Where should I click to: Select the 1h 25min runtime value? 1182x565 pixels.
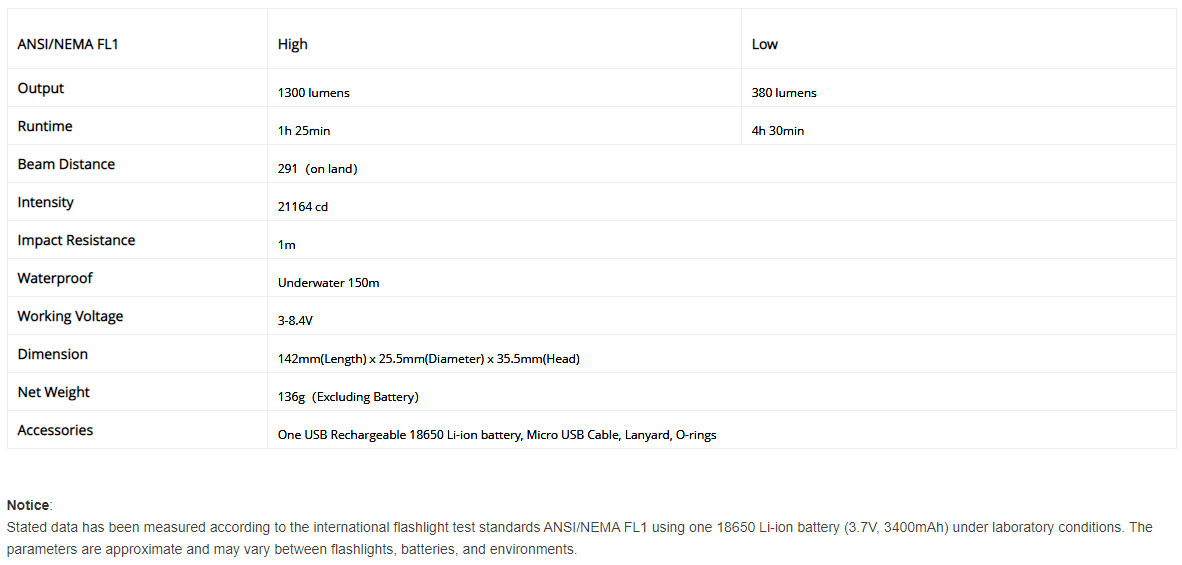click(304, 131)
